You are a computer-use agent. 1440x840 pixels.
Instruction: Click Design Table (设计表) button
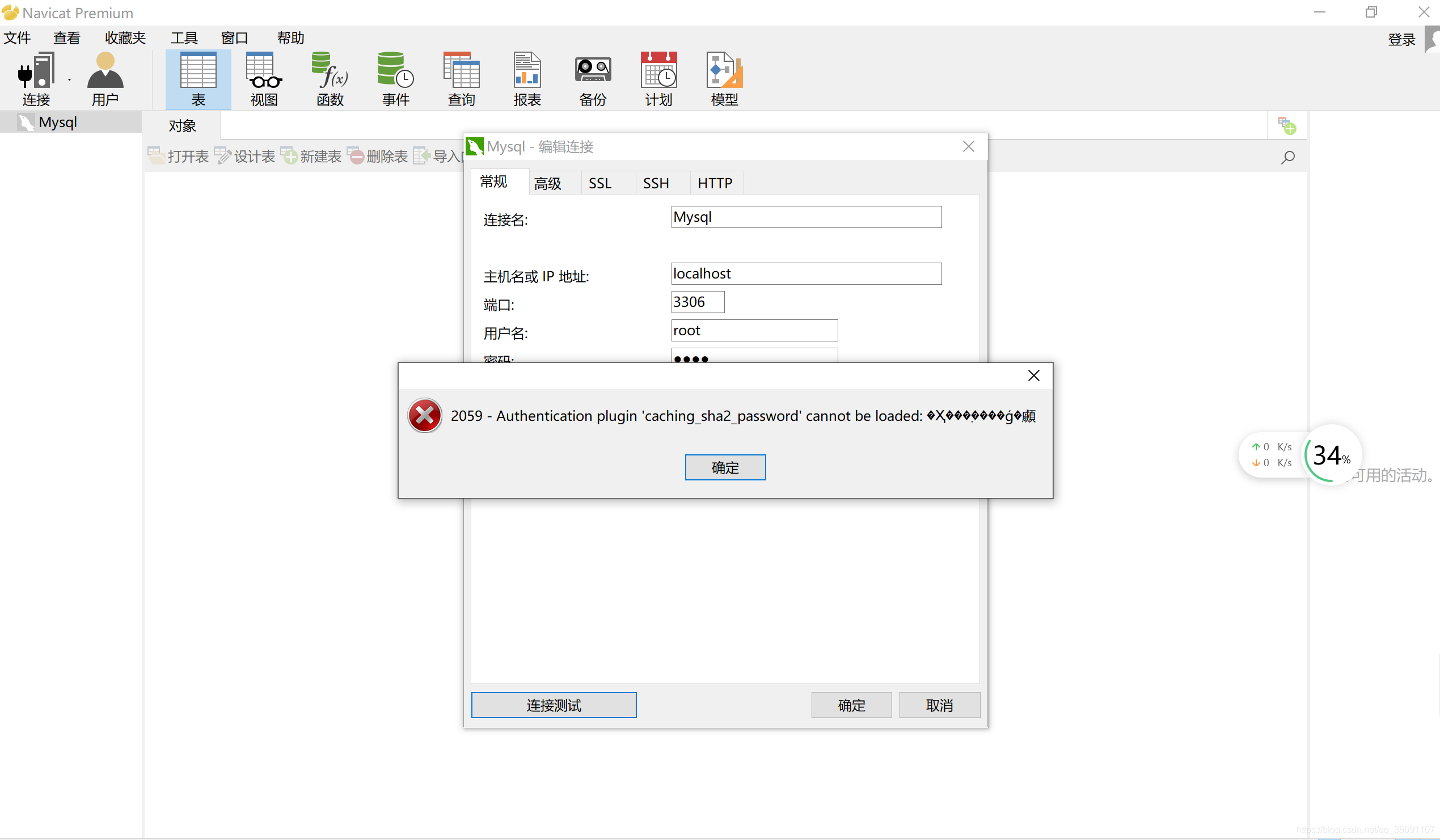(x=244, y=156)
